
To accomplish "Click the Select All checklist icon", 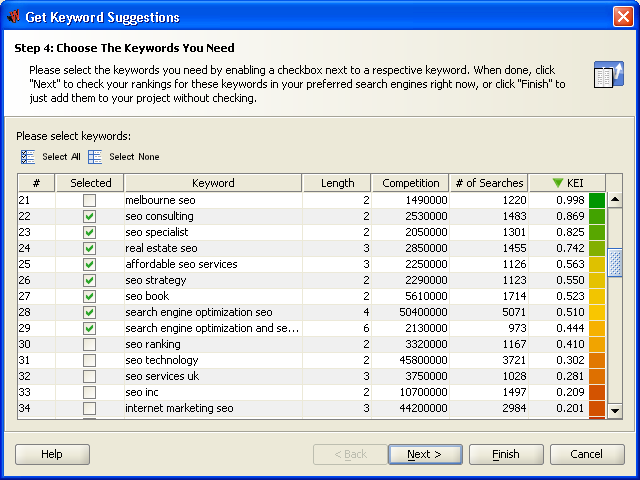I will coord(28,157).
